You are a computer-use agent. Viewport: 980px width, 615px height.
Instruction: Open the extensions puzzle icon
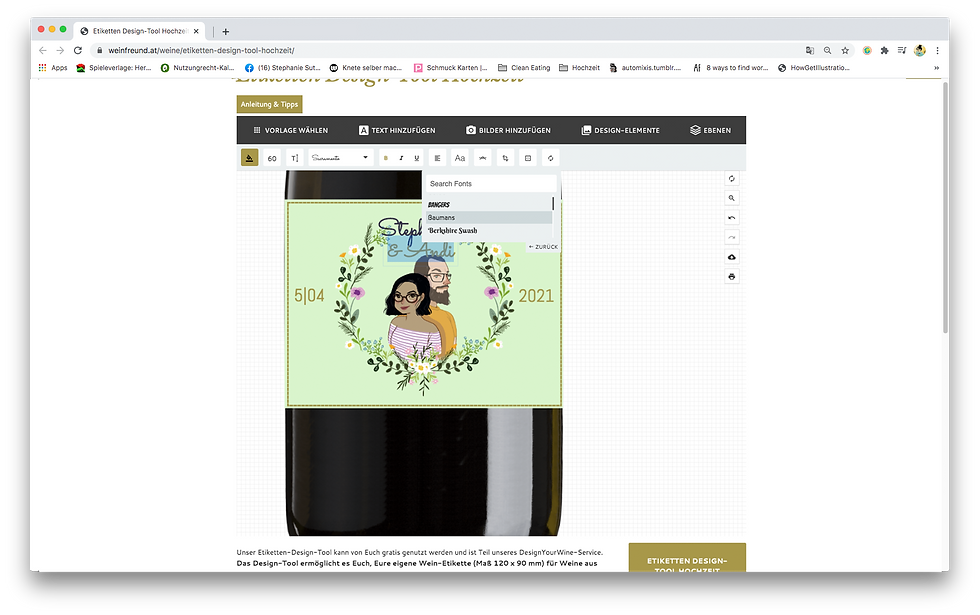coord(884,51)
